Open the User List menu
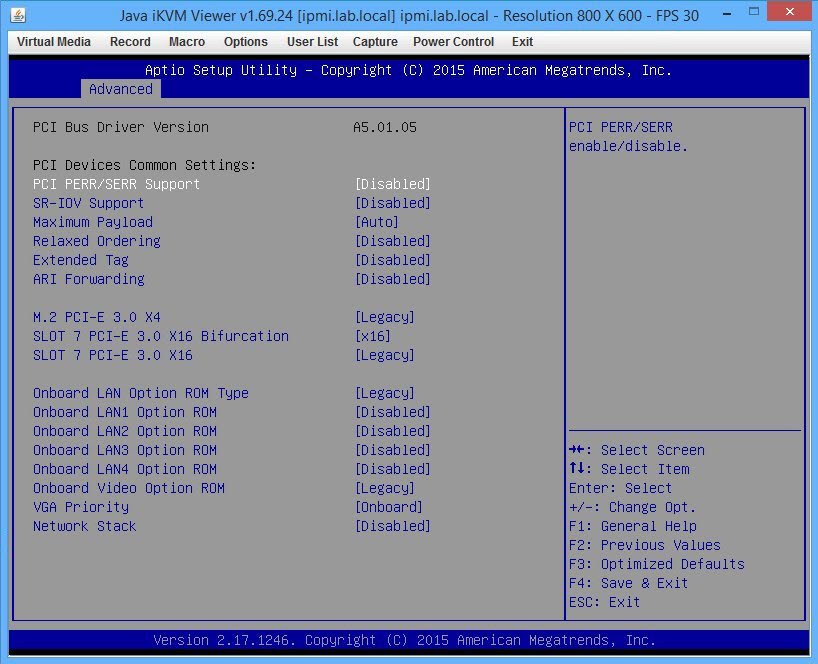 [x=312, y=42]
